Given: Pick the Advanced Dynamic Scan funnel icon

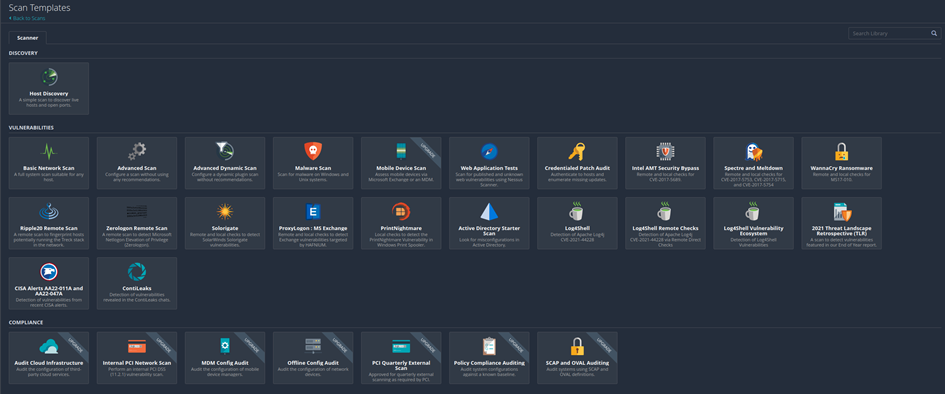Looking at the screenshot, I should 225,151.
